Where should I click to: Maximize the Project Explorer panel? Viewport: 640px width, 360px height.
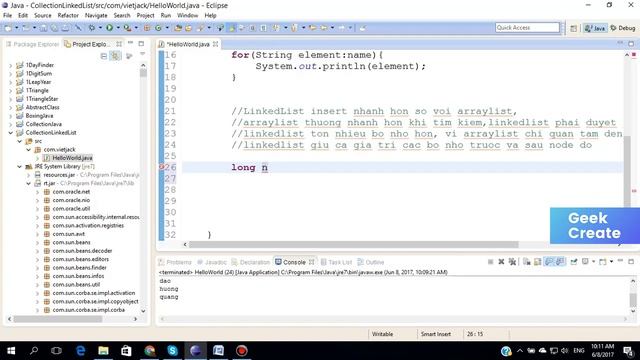141,43
